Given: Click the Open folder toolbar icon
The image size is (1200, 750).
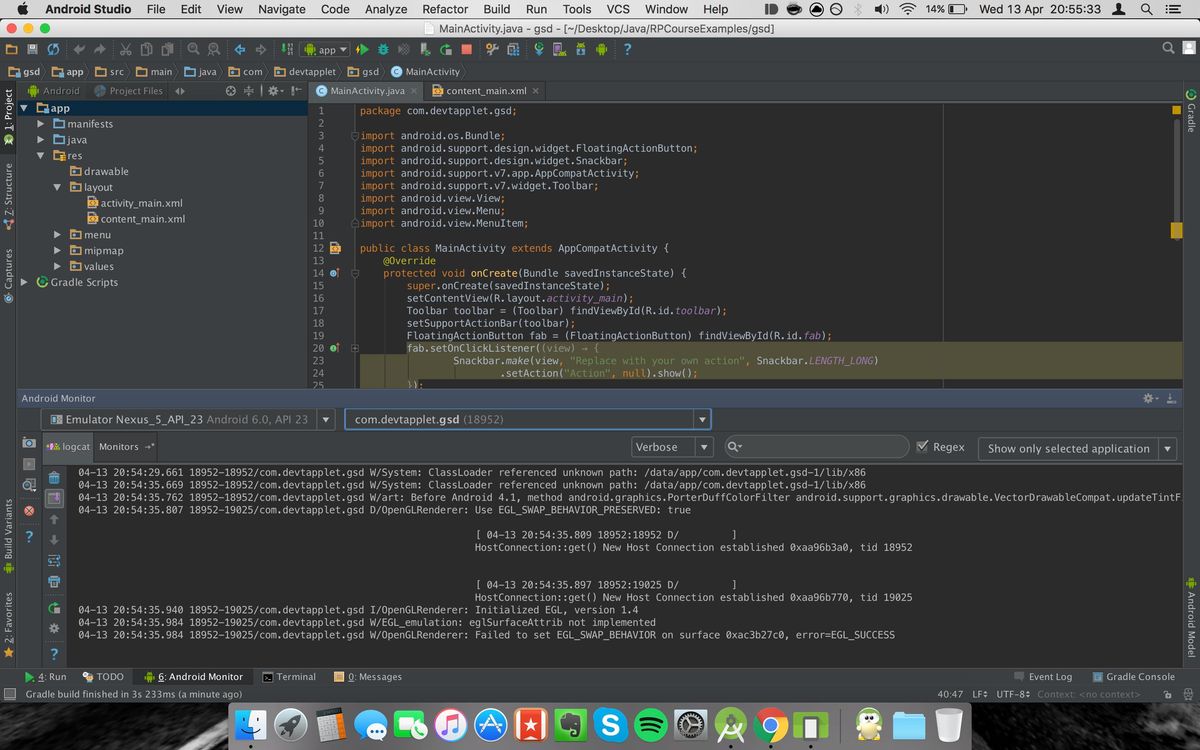Looking at the screenshot, I should point(11,49).
